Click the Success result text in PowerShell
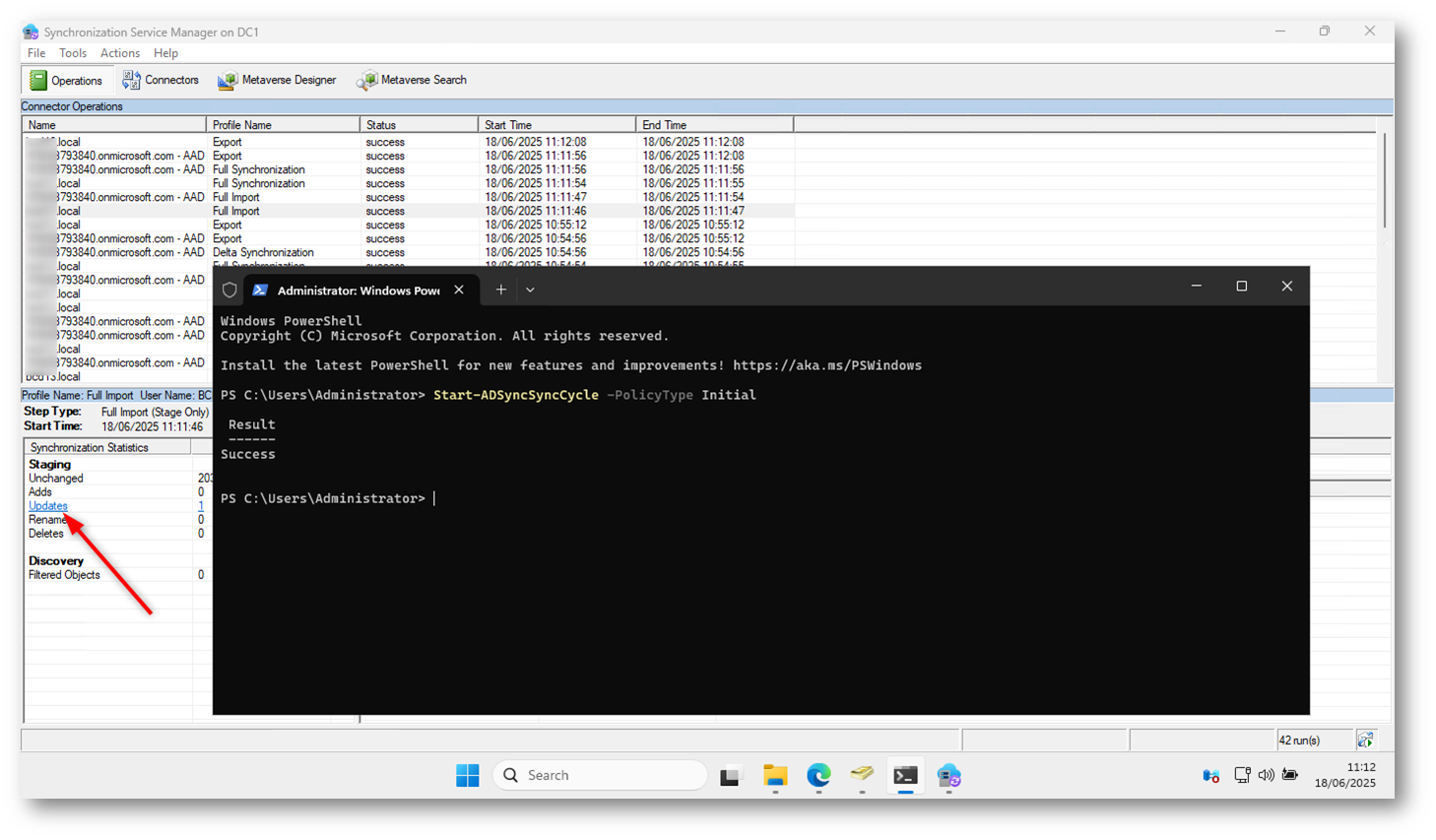Screen dimensions: 1436x840 [x=248, y=454]
